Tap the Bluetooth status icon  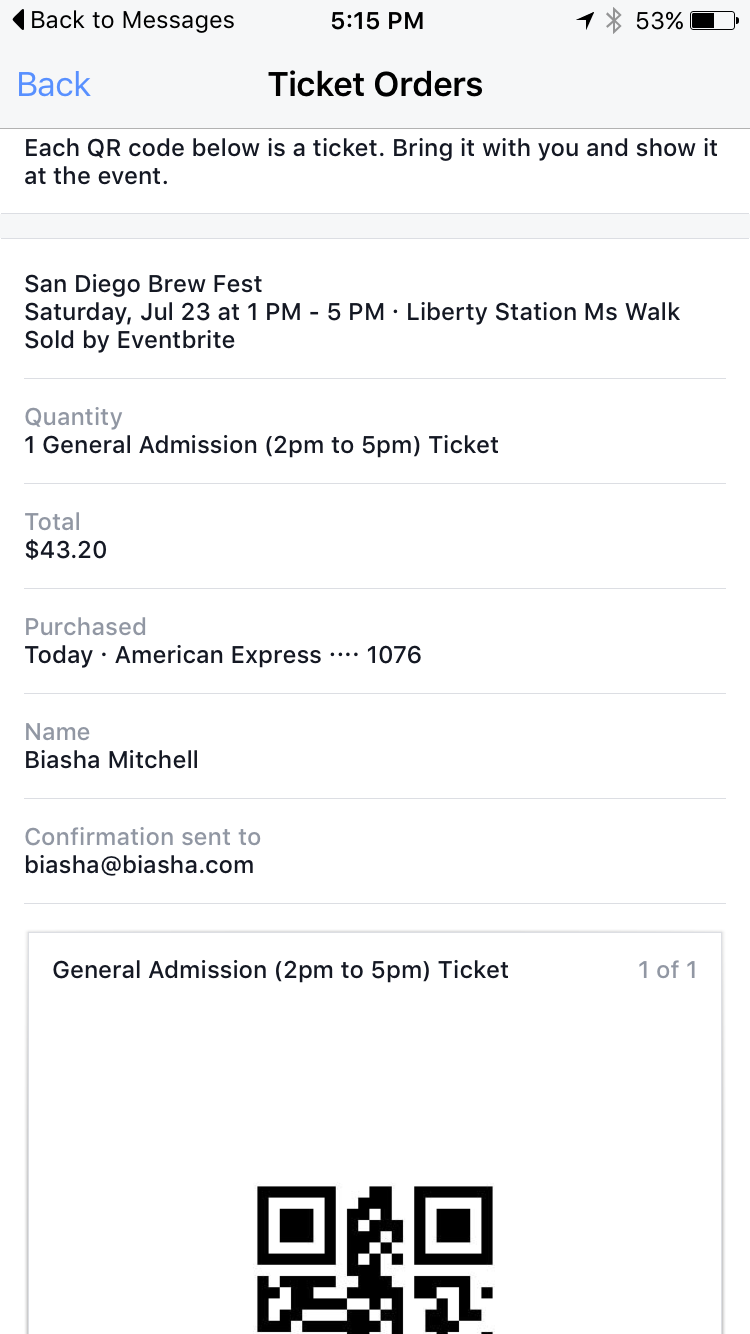[x=614, y=20]
